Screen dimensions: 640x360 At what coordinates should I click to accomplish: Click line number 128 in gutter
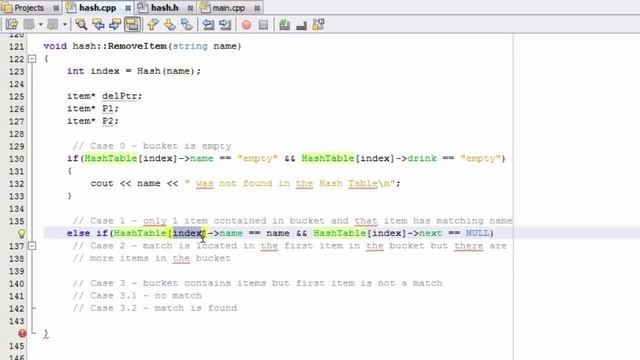pyautogui.click(x=16, y=134)
